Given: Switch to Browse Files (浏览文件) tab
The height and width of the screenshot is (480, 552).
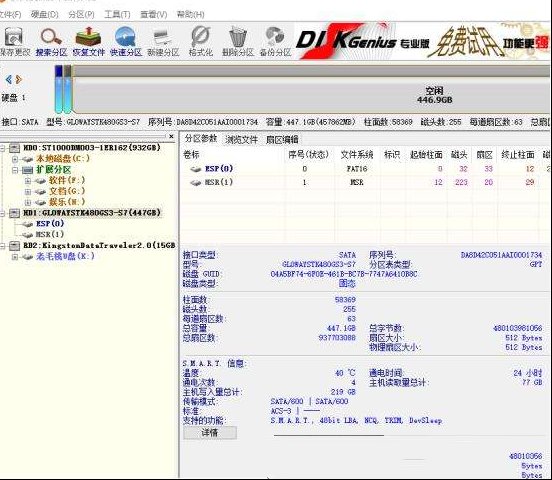Looking at the screenshot, I should click(x=242, y=140).
